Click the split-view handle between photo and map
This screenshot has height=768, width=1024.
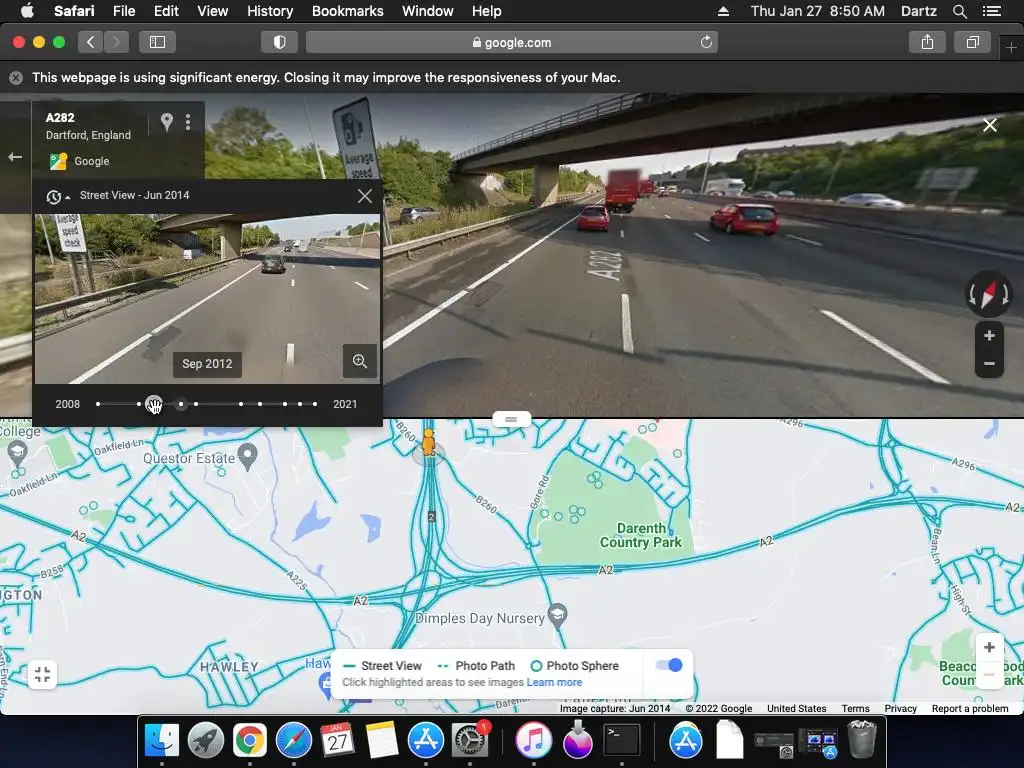pyautogui.click(x=511, y=419)
